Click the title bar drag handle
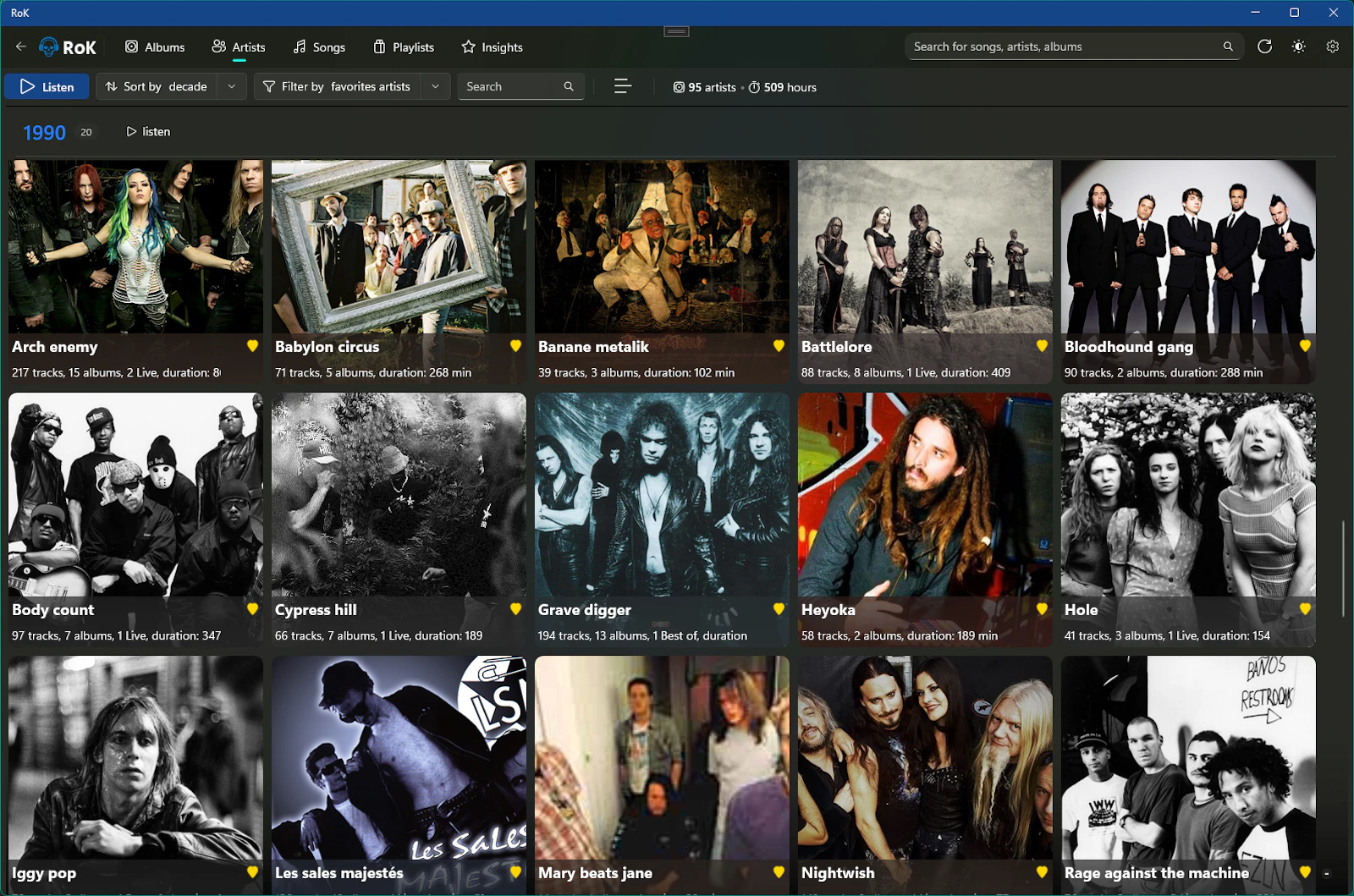Screen dimensions: 1354x896 (676, 31)
